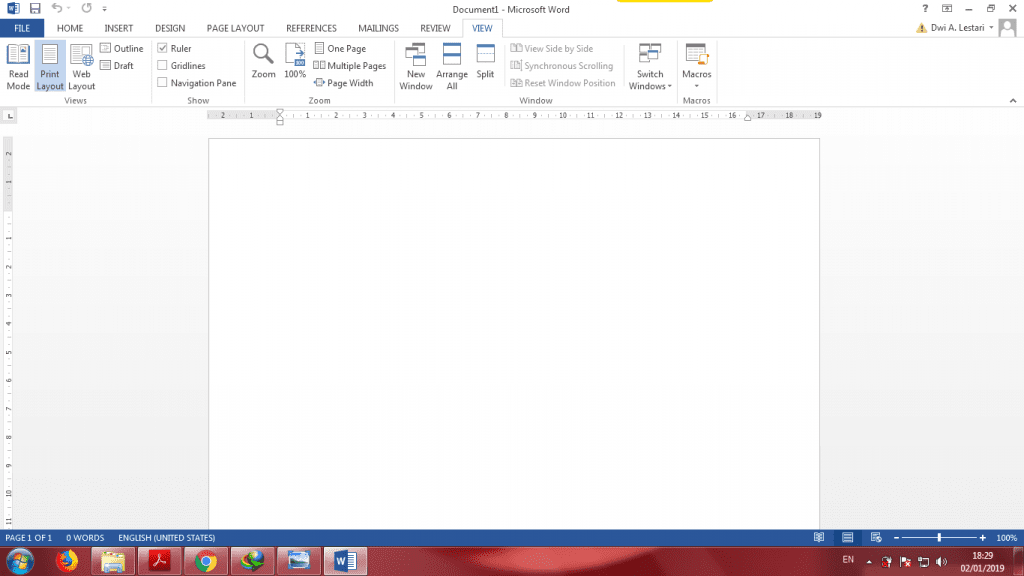Click the zoom slider in status bar
Image resolution: width=1024 pixels, height=576 pixels.
click(938, 538)
